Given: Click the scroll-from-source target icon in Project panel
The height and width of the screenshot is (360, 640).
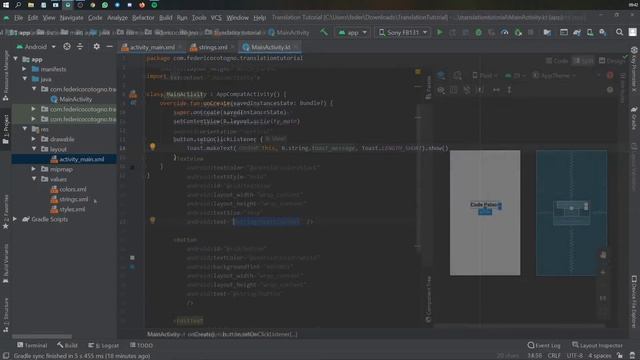Looking at the screenshot, I should pos(67,47).
